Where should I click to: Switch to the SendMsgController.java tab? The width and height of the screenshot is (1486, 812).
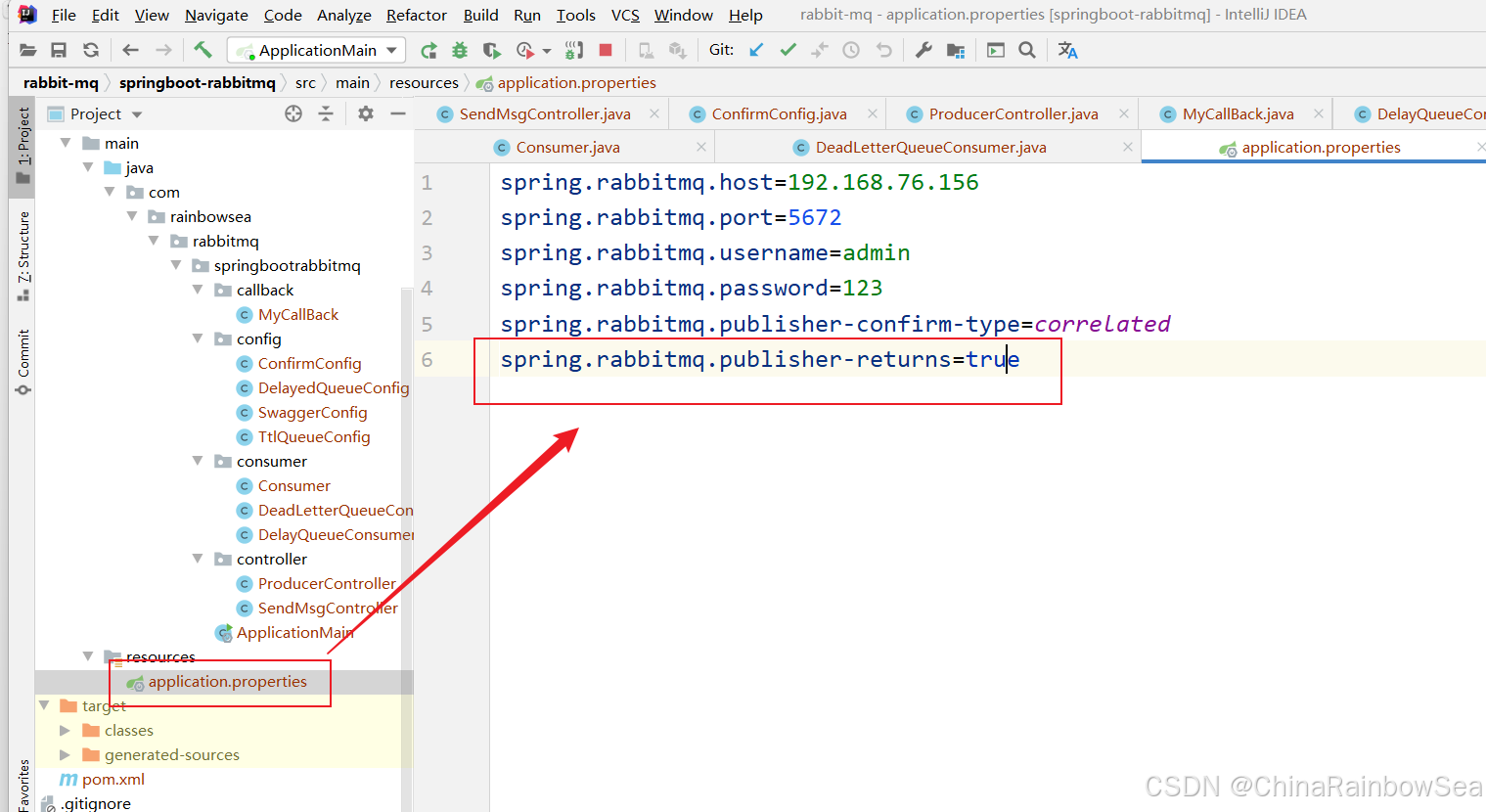point(545,113)
